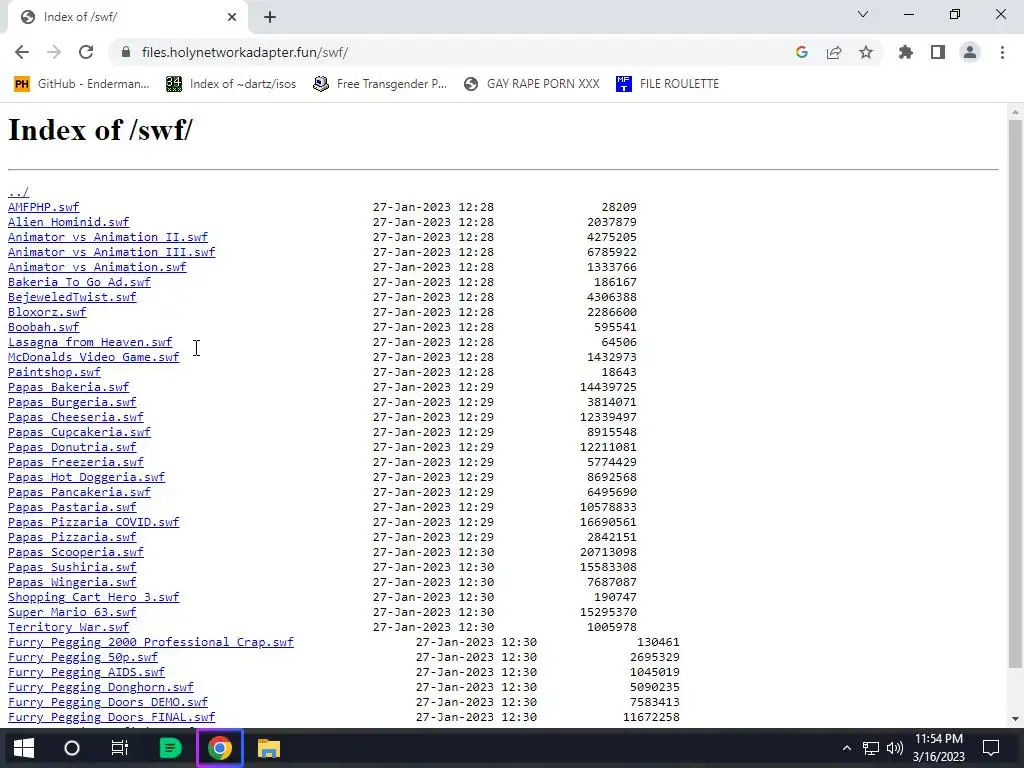Go back to the previous page
Image resolution: width=1024 pixels, height=768 pixels.
22,52
